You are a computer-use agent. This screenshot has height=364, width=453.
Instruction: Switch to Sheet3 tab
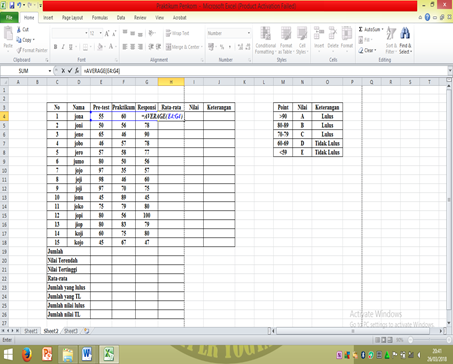[70, 331]
